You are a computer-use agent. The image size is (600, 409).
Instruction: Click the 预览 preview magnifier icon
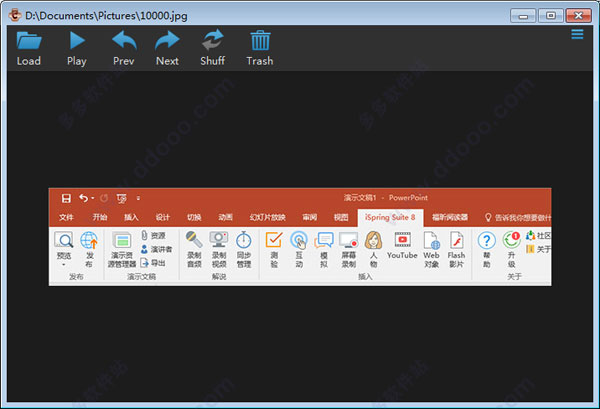[x=64, y=240]
